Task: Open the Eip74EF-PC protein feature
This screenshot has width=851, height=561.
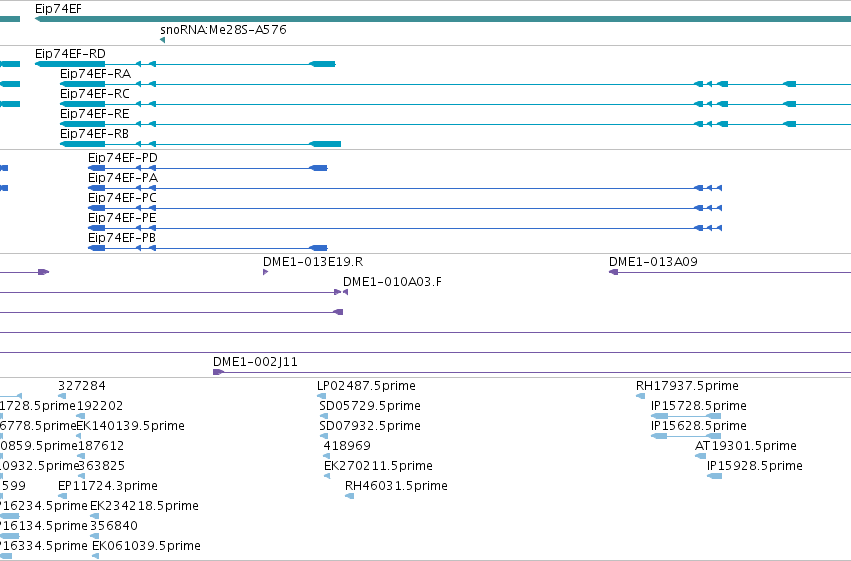Action: pyautogui.click(x=405, y=208)
